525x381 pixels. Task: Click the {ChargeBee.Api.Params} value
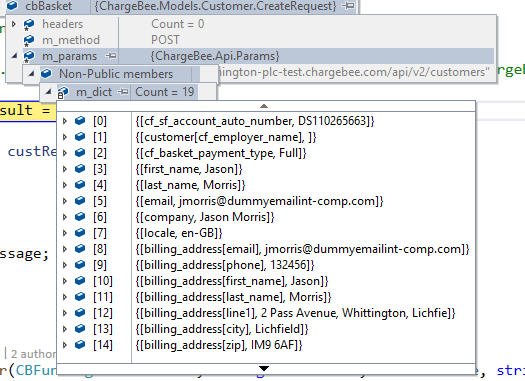[215, 56]
